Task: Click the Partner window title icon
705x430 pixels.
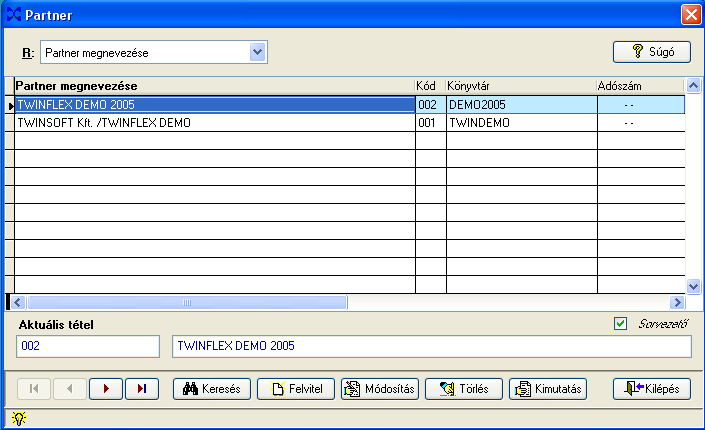Action: [14, 14]
